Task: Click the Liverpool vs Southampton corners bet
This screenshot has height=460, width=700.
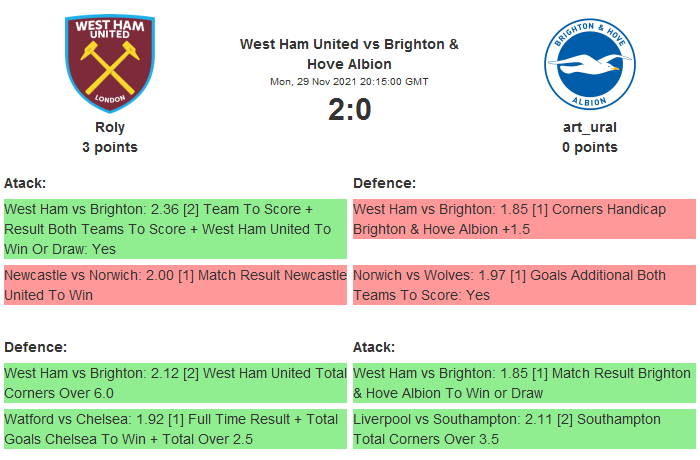Action: click(x=523, y=429)
